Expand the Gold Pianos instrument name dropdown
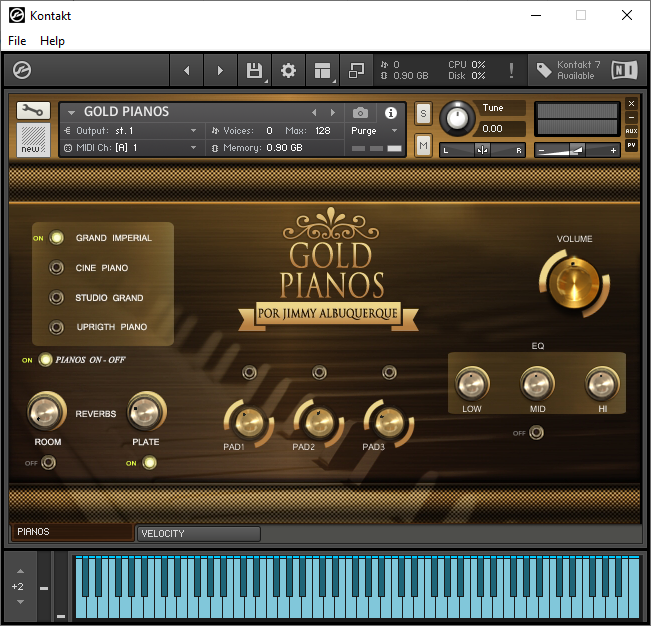 click(71, 112)
